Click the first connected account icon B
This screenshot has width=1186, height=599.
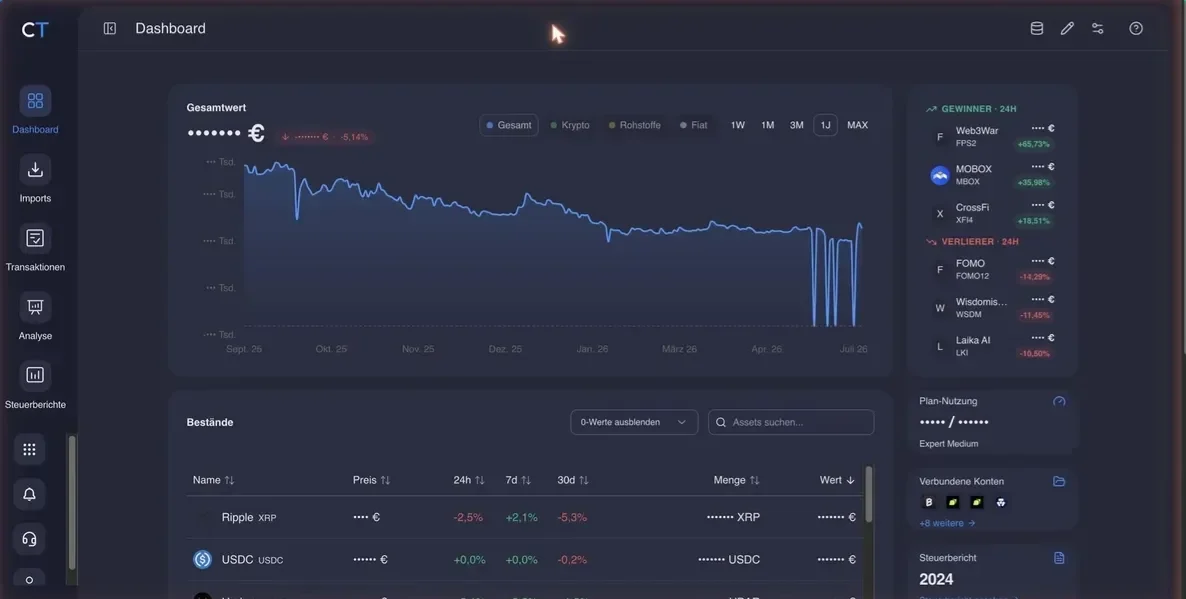(x=929, y=502)
